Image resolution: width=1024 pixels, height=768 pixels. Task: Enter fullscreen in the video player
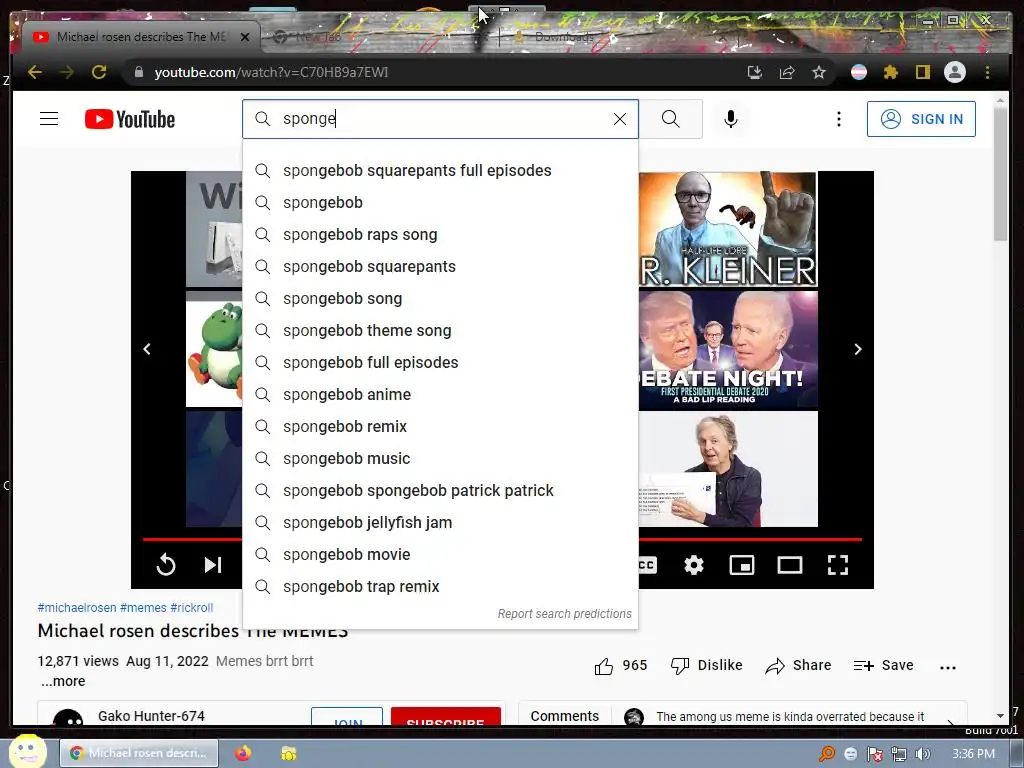point(838,565)
